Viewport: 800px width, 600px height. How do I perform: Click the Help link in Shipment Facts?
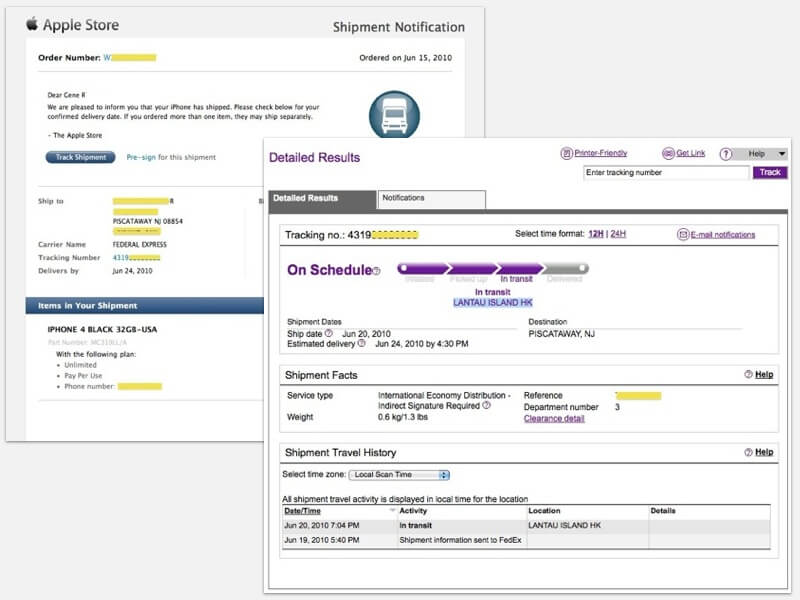tap(764, 374)
